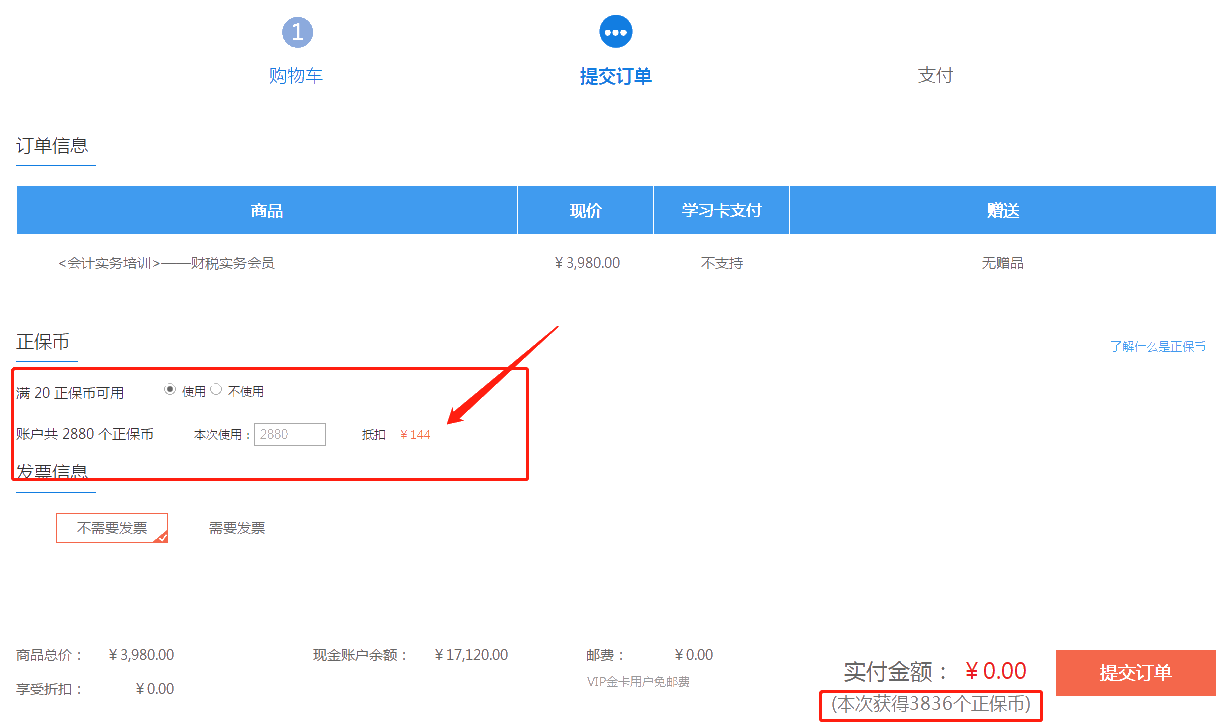
Task: Click the 订单信息 section heading
Action: pyautogui.click(x=52, y=145)
